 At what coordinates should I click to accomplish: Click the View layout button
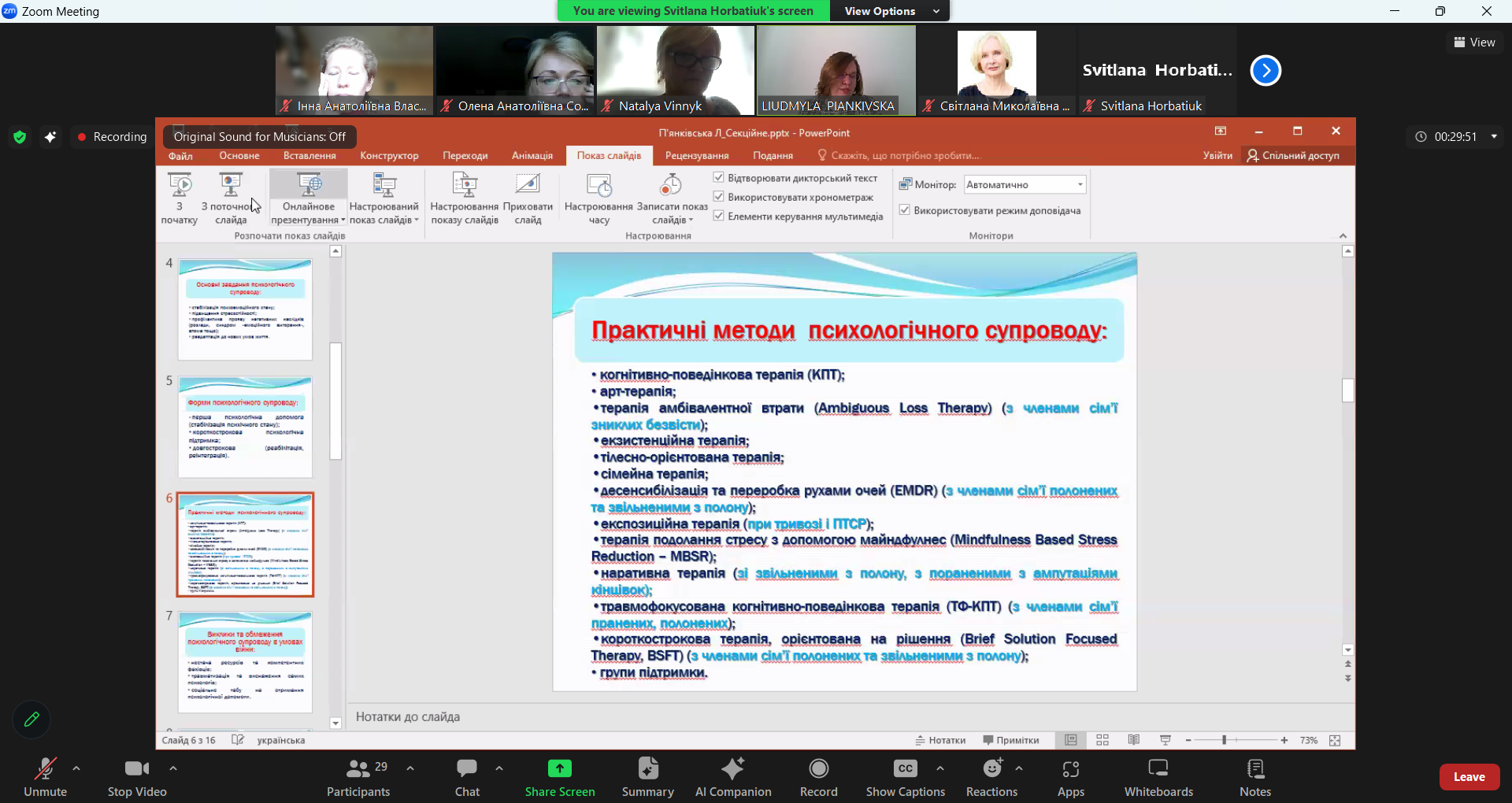coord(1474,43)
